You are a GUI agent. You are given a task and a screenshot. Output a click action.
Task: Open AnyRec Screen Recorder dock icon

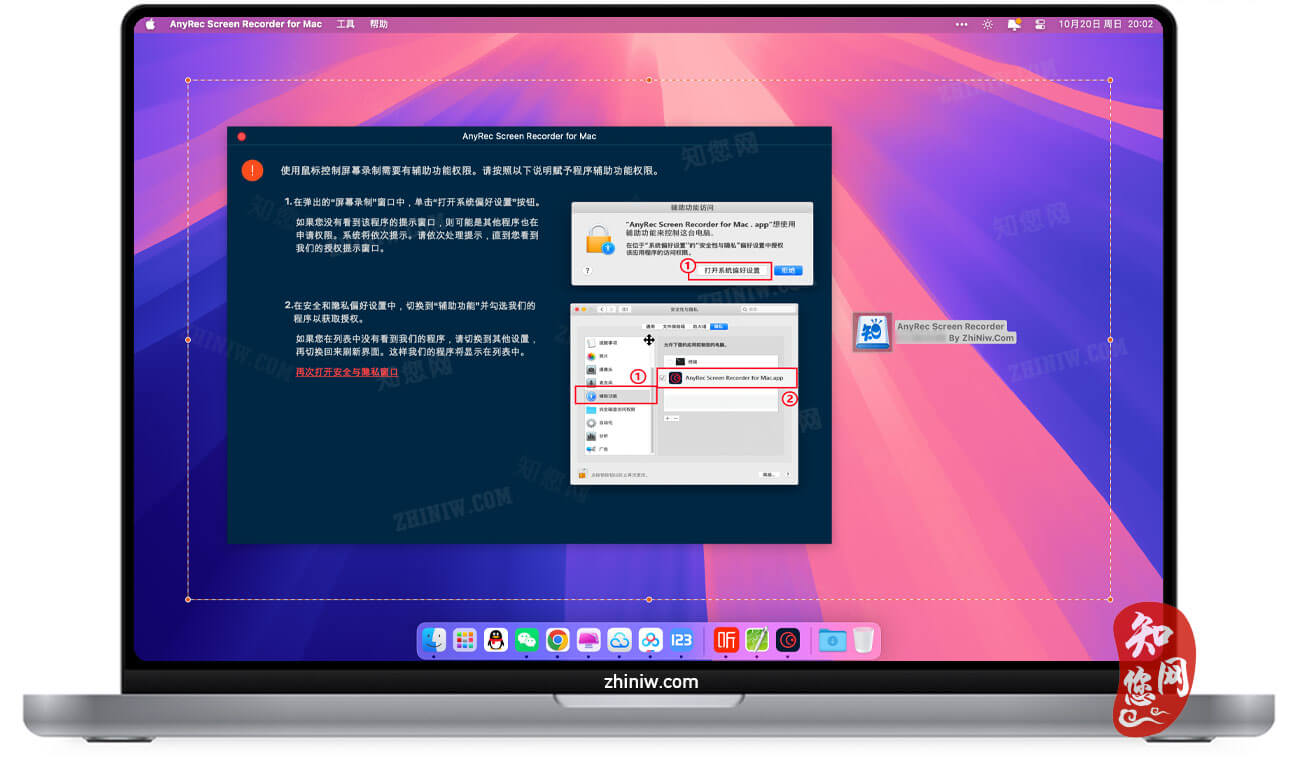click(x=788, y=640)
